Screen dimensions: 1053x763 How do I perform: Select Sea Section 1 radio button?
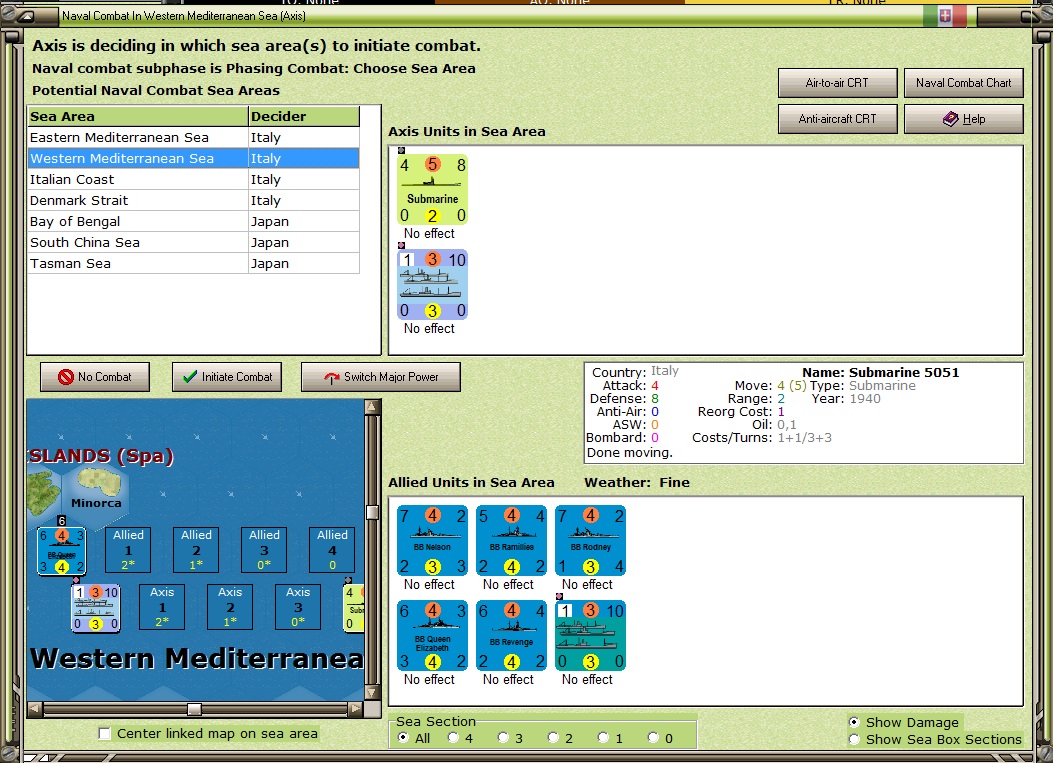pos(604,737)
